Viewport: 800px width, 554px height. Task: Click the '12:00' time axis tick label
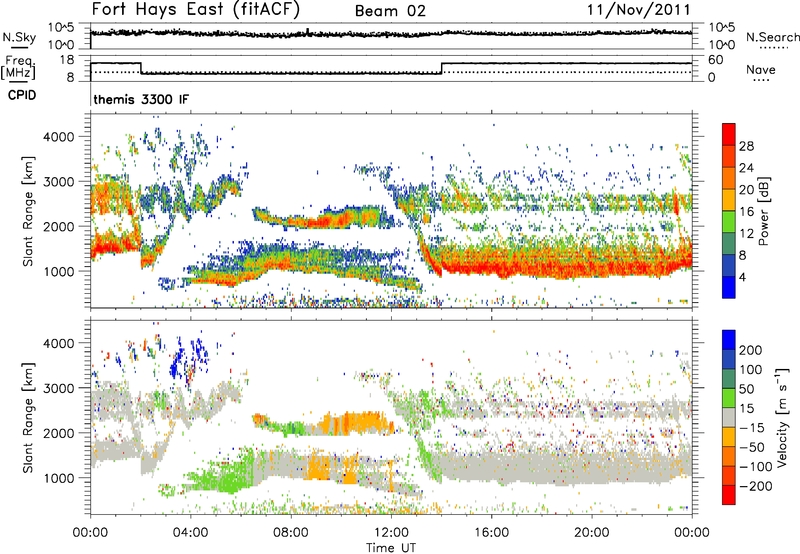tap(391, 532)
